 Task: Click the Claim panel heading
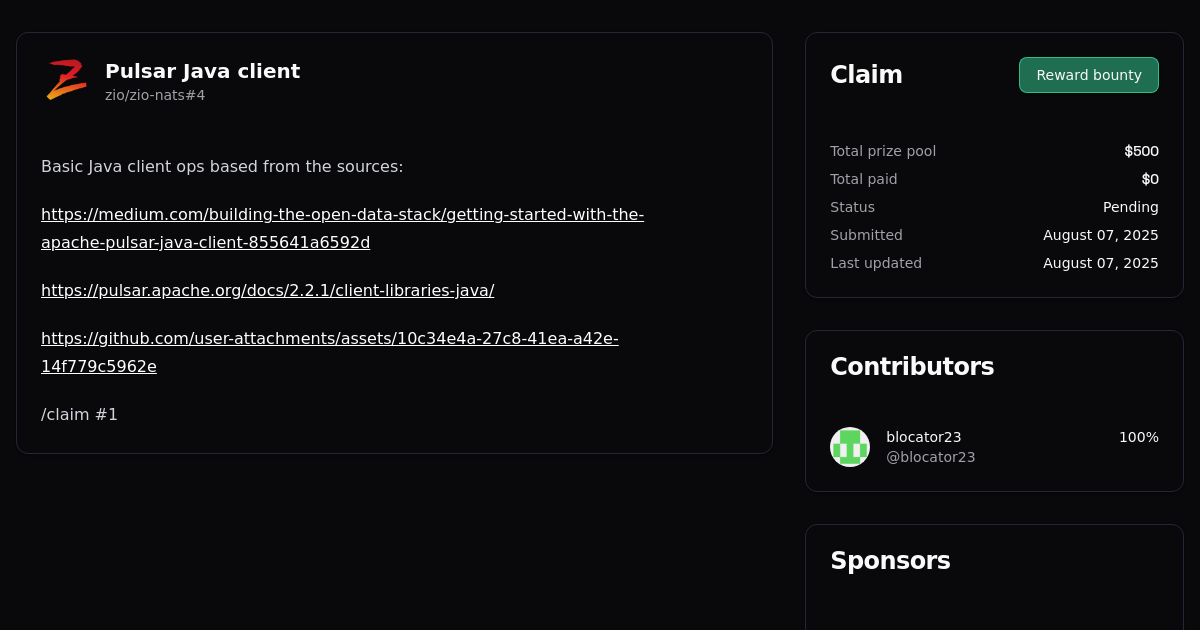tap(866, 74)
